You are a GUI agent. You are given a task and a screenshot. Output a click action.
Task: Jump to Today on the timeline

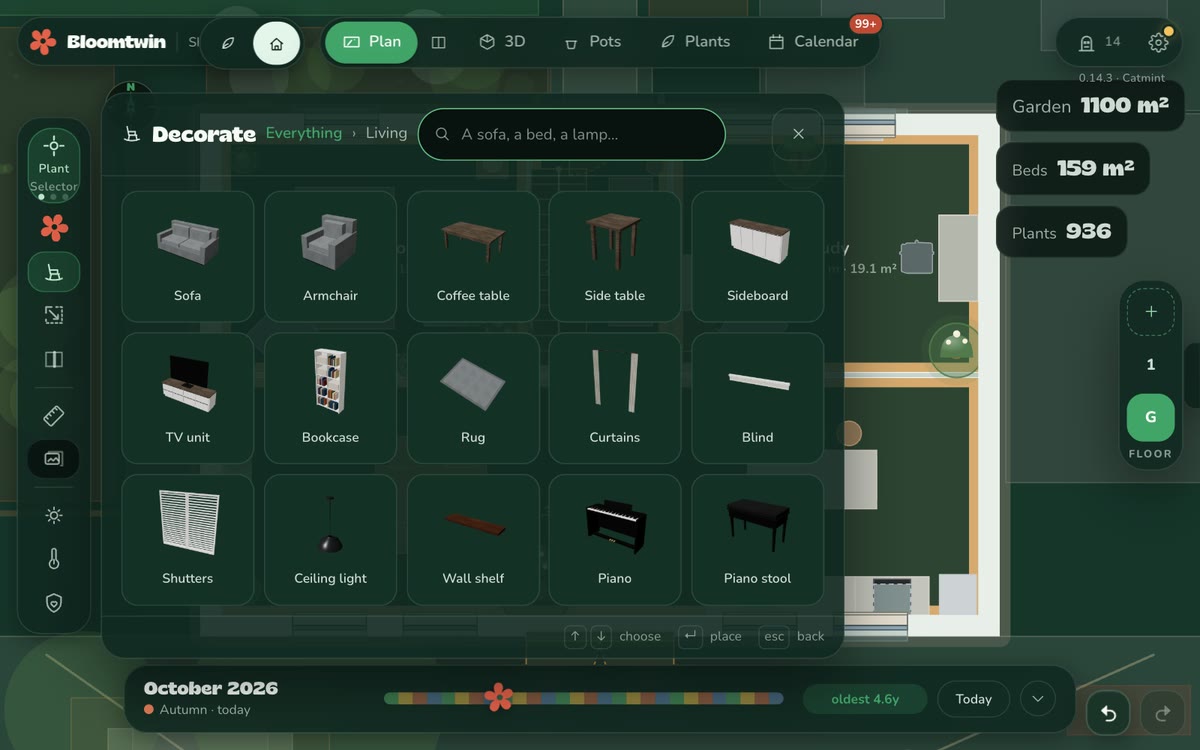[x=973, y=699]
